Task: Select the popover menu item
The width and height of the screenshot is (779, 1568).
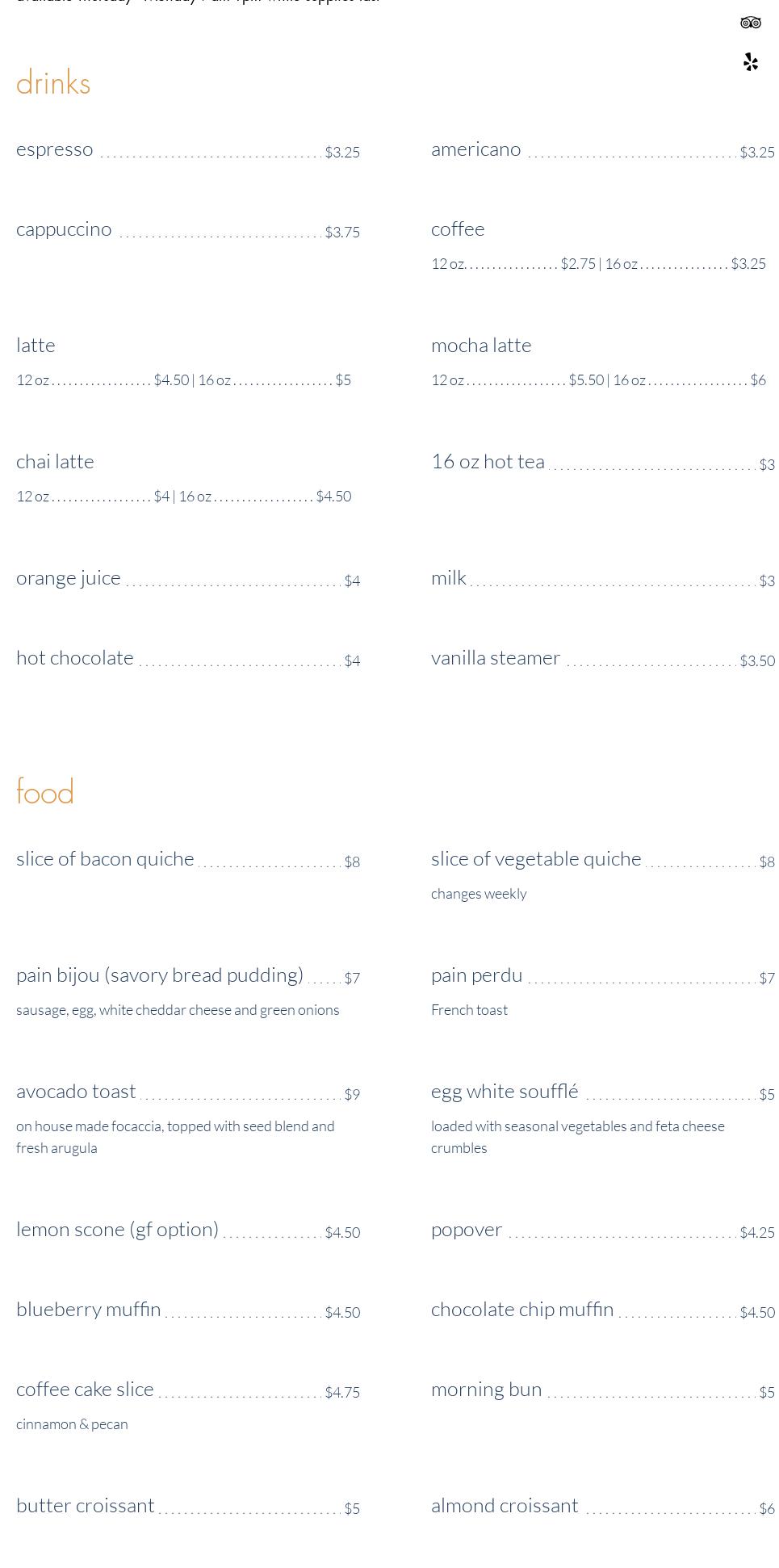Action: (467, 1230)
